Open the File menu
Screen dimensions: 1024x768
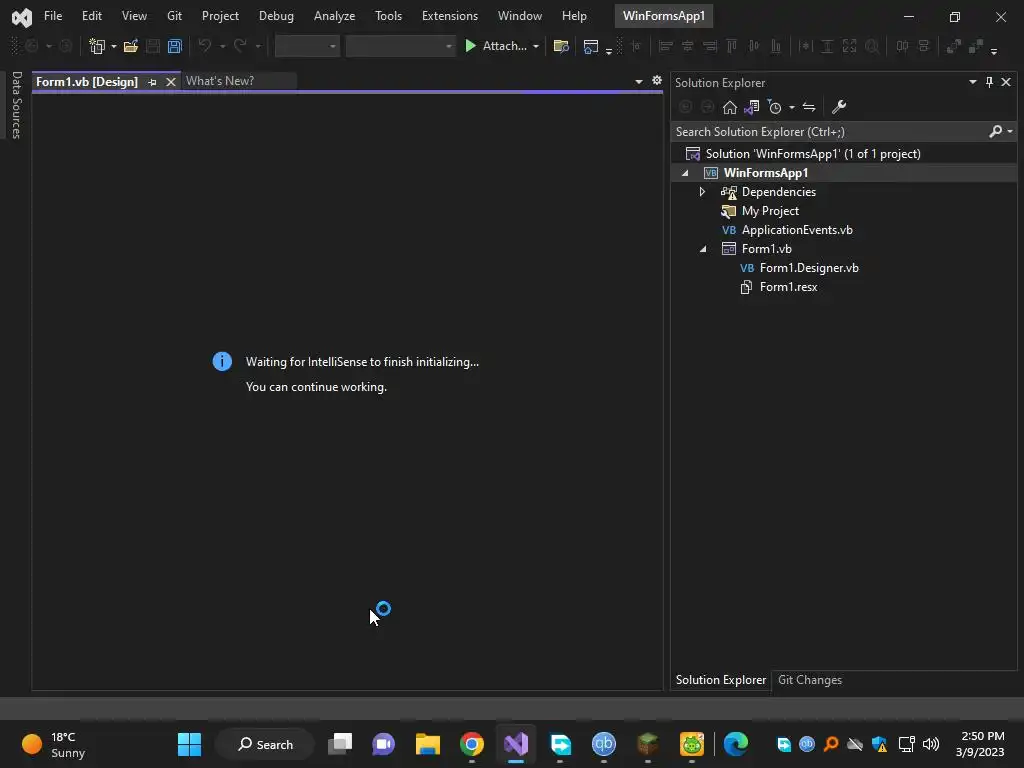point(53,16)
